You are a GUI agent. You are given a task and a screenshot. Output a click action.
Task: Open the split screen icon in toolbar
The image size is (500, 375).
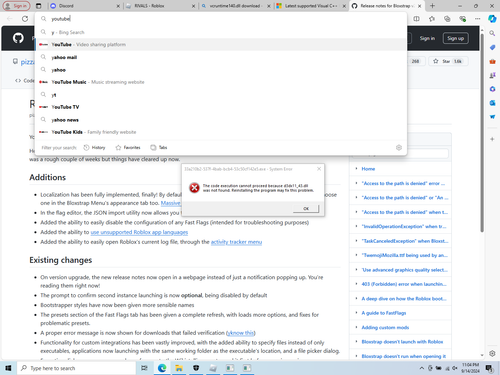[417, 19]
